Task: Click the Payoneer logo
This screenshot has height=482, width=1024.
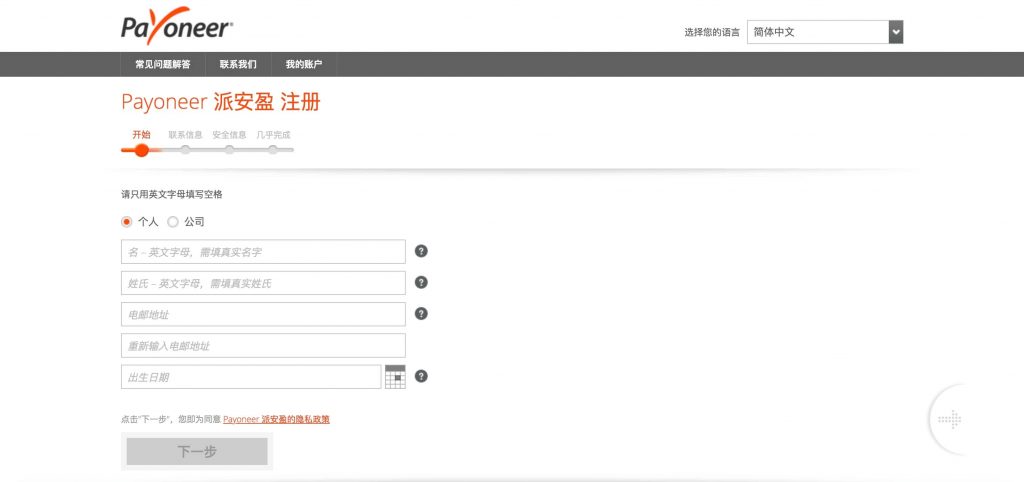Action: [x=177, y=26]
